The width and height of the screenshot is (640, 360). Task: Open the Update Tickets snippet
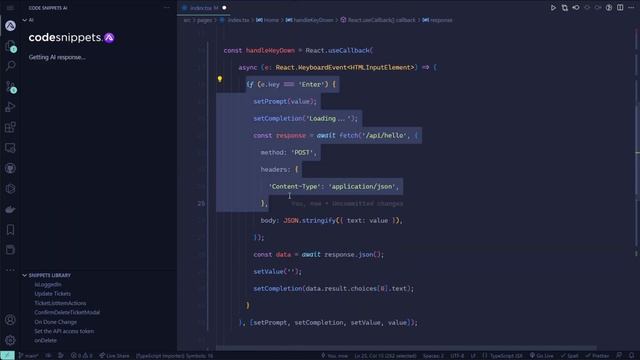(x=53, y=294)
